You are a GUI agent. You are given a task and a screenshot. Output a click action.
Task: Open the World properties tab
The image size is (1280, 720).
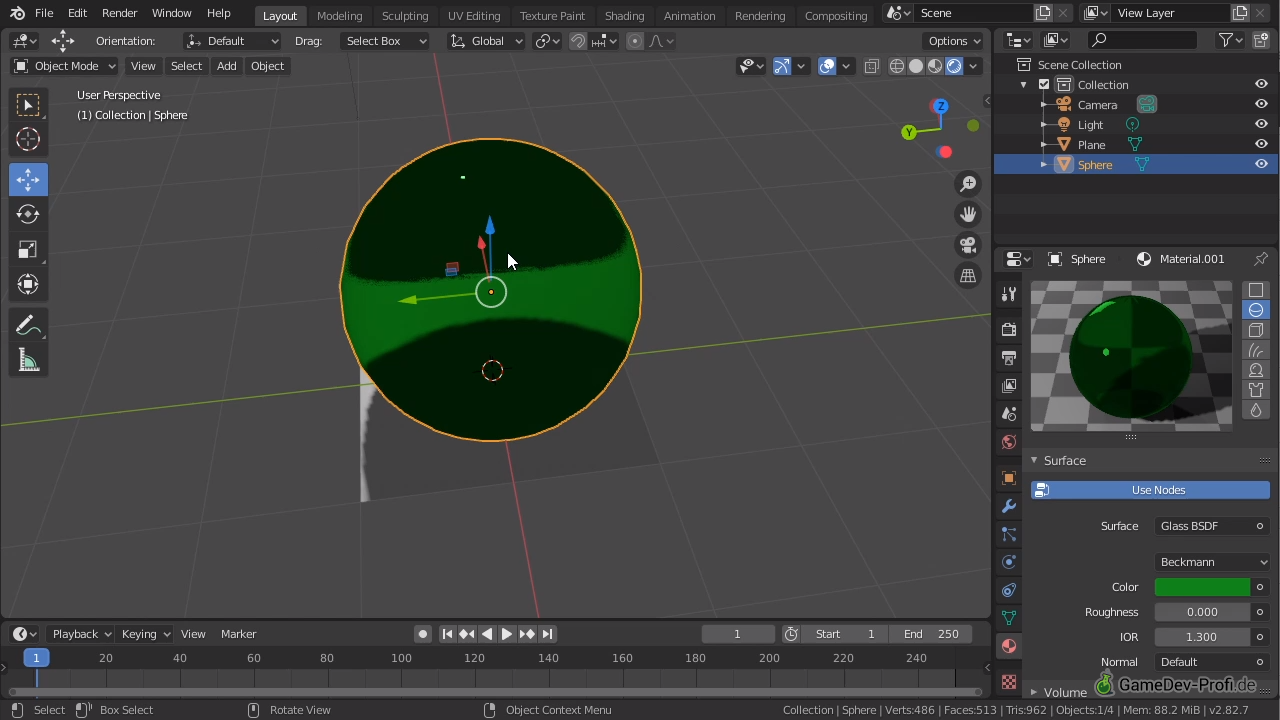1009,442
